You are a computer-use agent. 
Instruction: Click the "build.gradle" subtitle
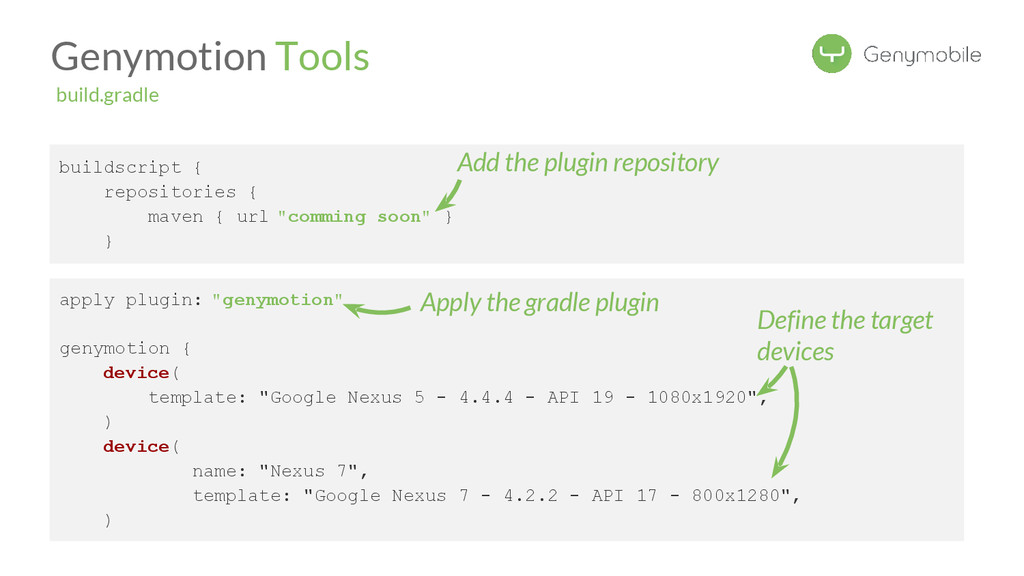click(107, 95)
